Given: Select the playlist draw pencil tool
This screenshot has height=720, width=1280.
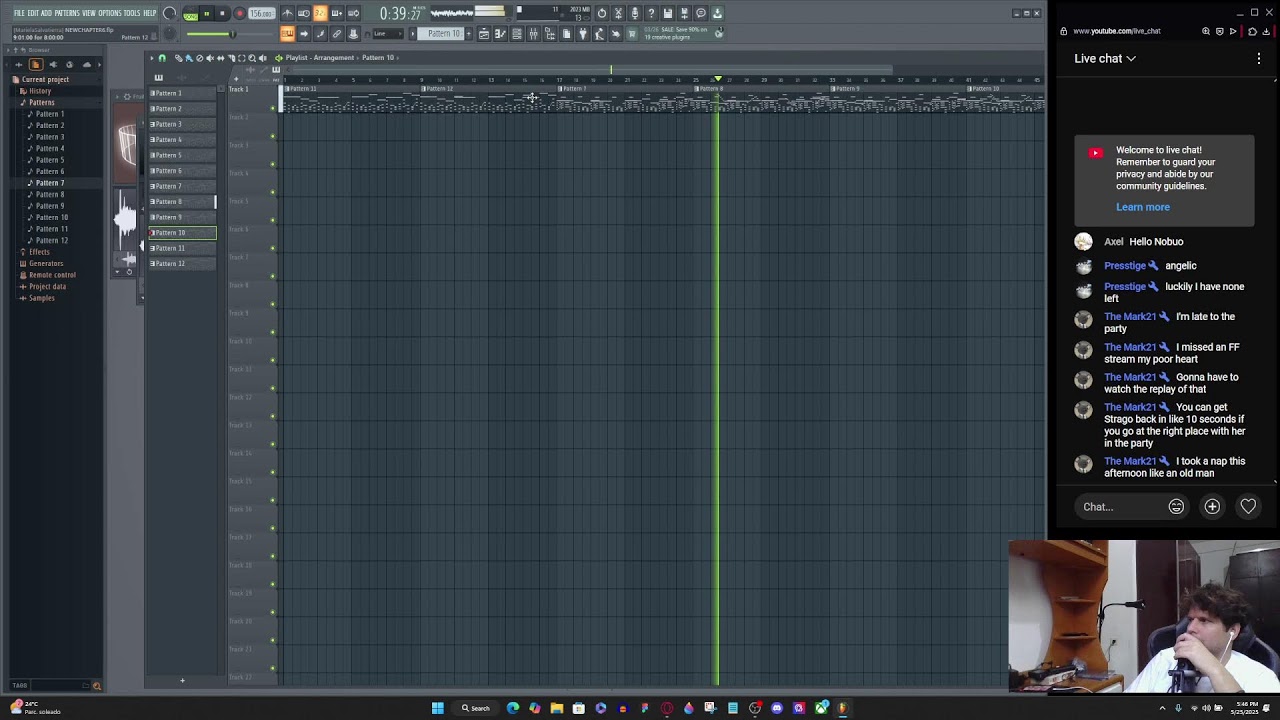Looking at the screenshot, I should point(178,58).
